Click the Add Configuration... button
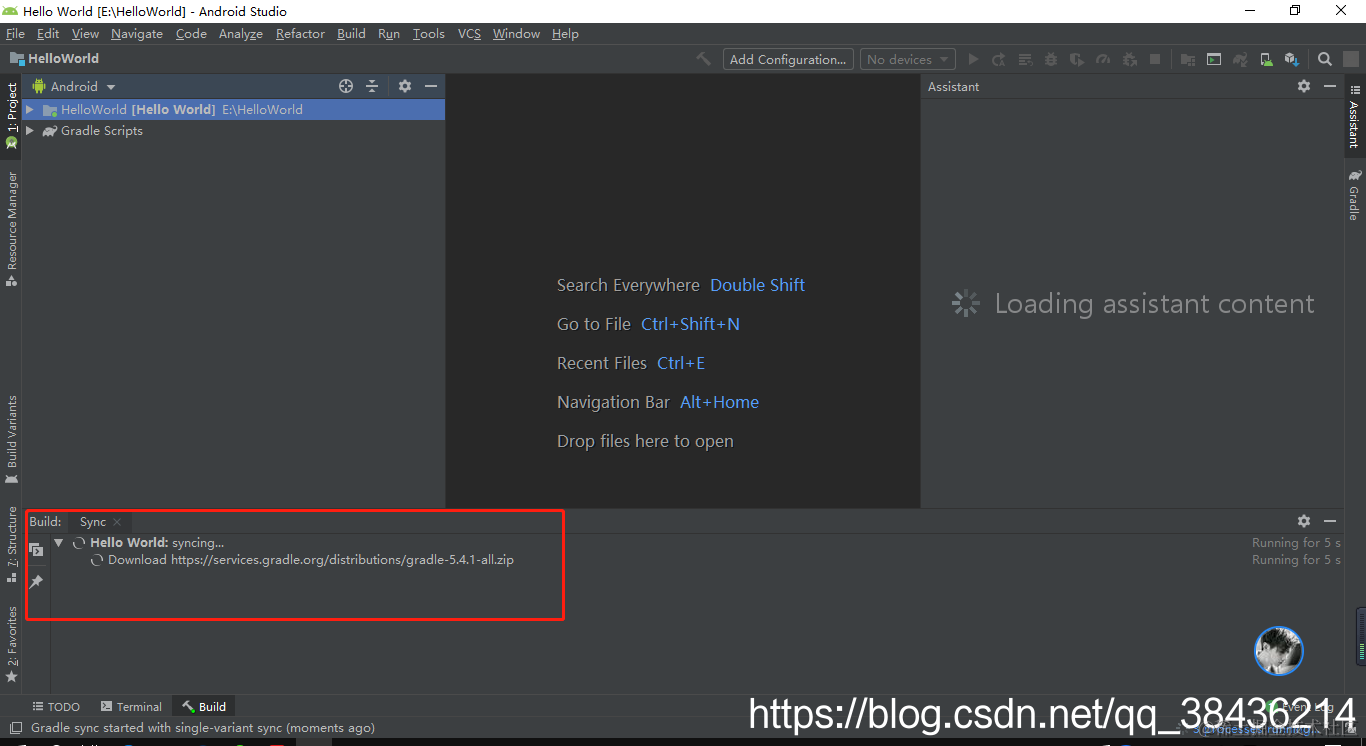This screenshot has width=1366, height=746. (789, 59)
